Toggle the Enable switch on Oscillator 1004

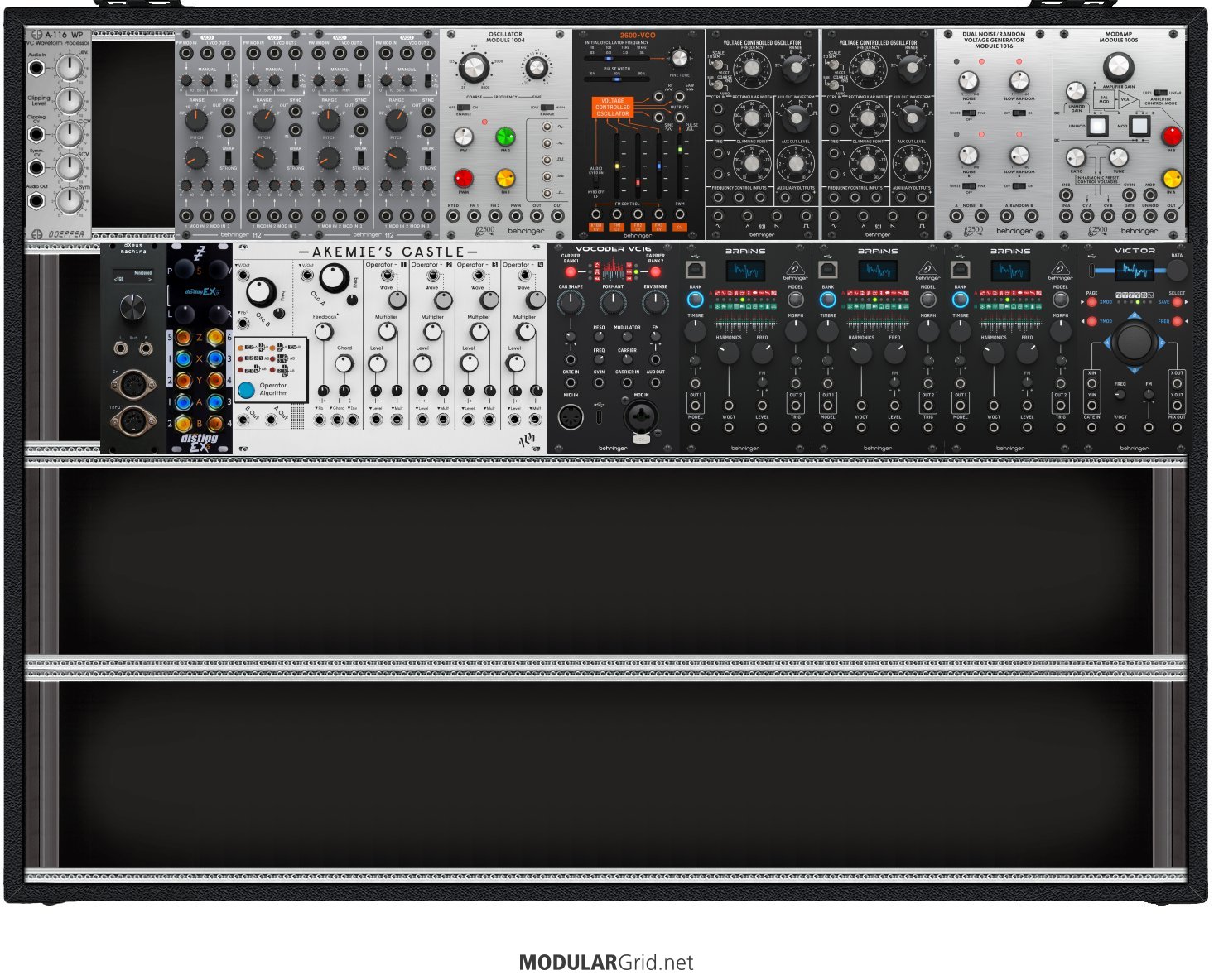pyautogui.click(x=464, y=108)
